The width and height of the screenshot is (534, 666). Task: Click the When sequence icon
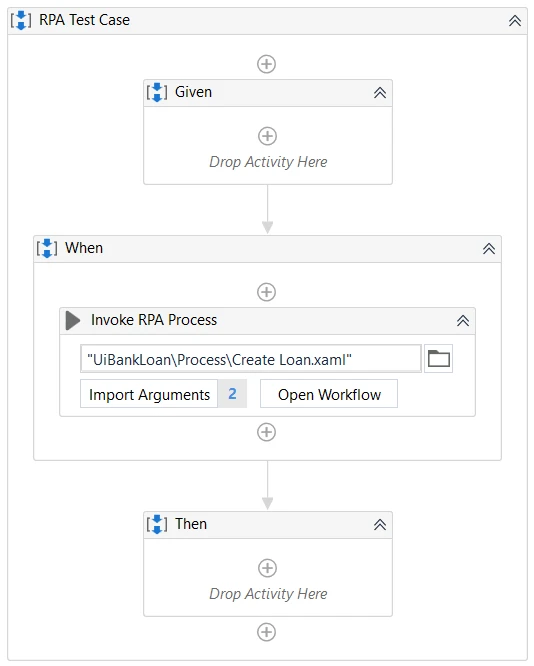[47, 248]
